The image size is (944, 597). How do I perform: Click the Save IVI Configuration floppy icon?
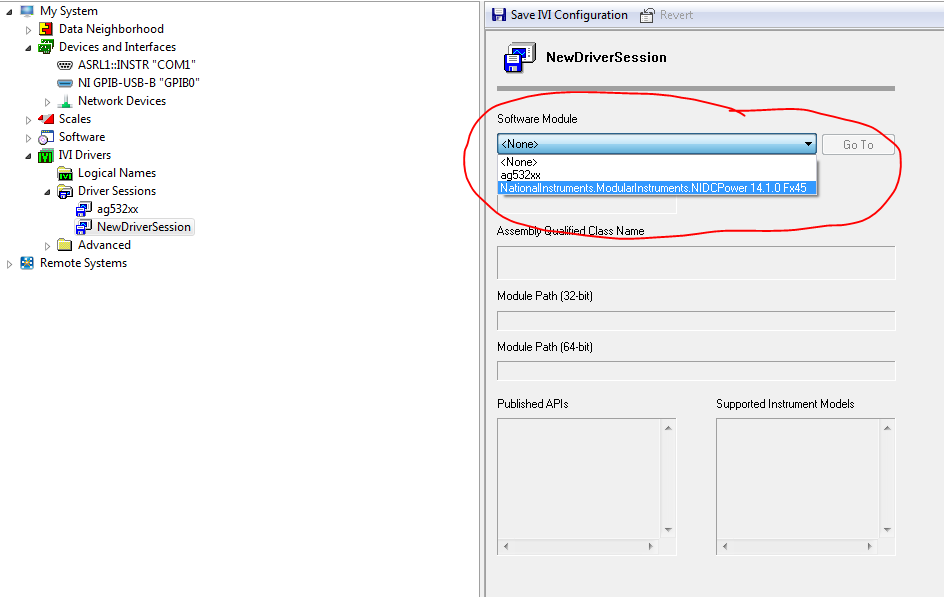coord(498,14)
